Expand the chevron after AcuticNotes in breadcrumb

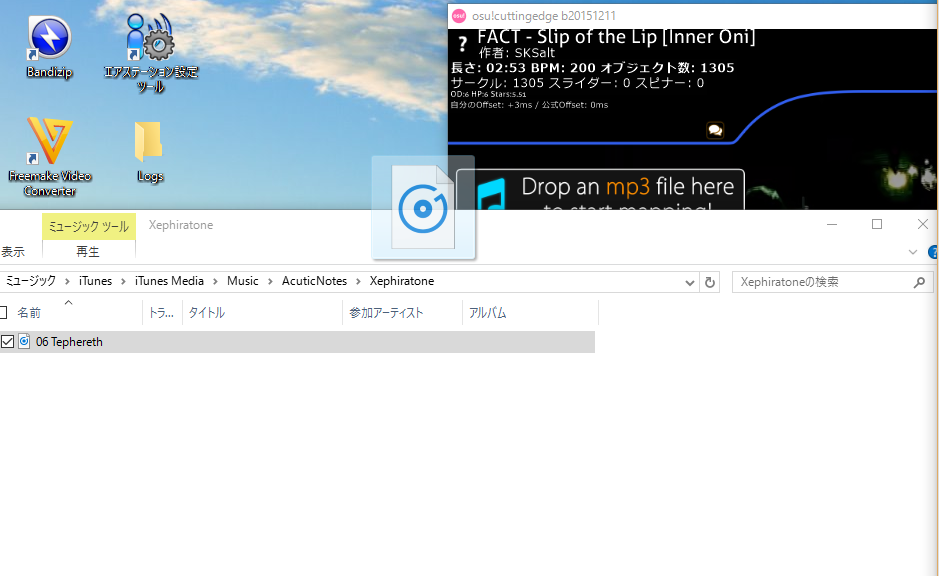tap(358, 281)
